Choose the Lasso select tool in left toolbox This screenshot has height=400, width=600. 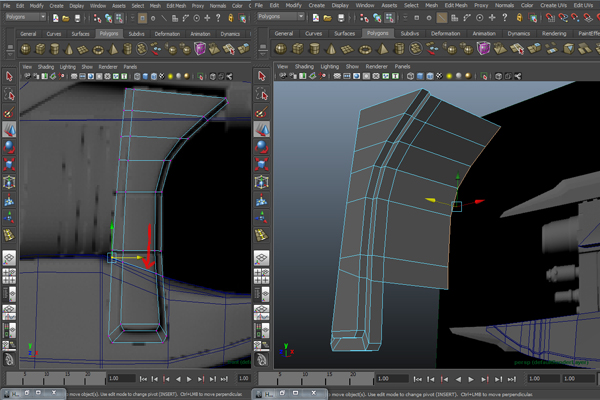(x=9, y=94)
